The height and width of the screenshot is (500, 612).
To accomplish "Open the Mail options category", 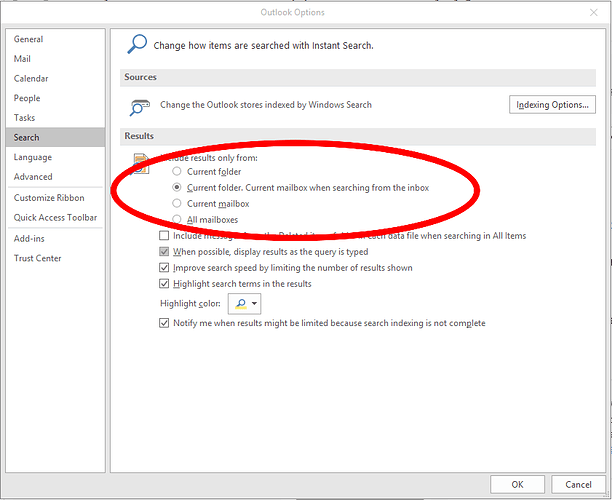I will click(x=55, y=59).
